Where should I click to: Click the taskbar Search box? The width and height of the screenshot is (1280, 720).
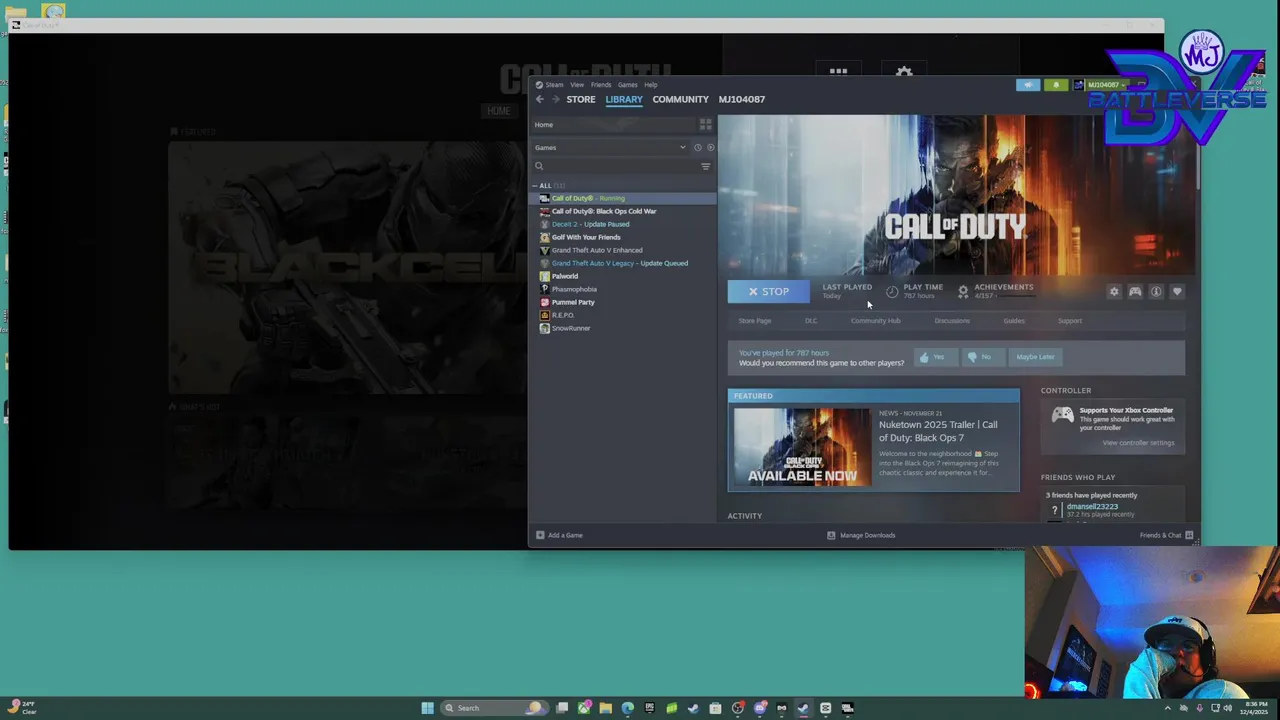[493, 708]
